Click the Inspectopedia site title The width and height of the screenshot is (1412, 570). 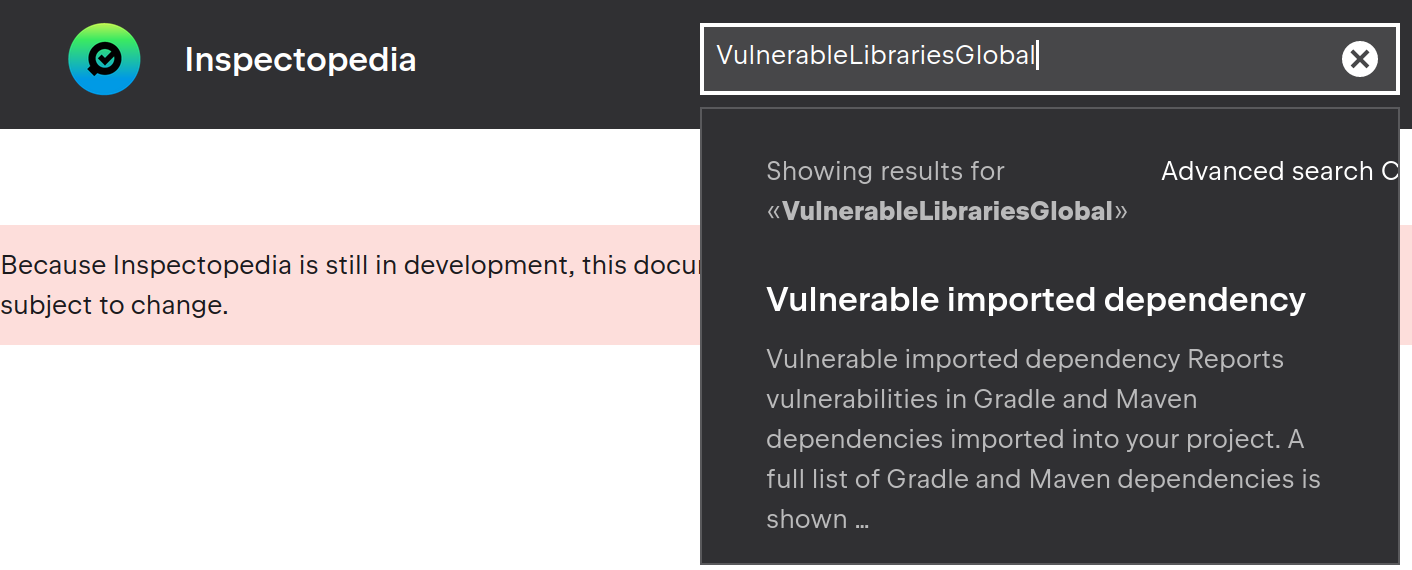coord(300,60)
